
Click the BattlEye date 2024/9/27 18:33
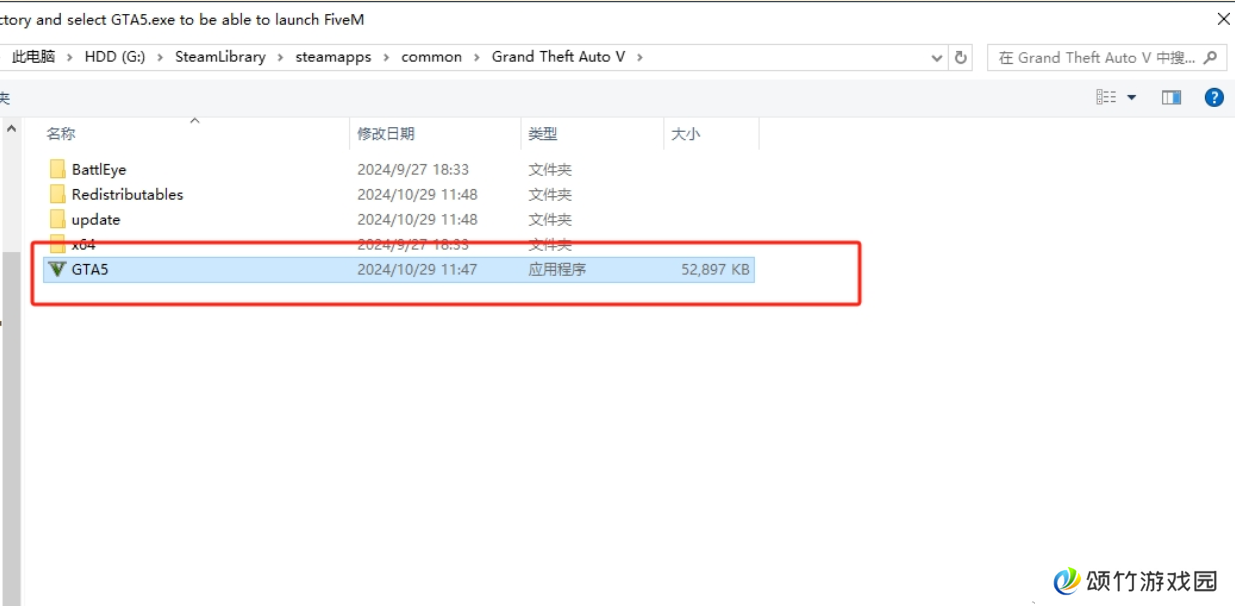413,169
